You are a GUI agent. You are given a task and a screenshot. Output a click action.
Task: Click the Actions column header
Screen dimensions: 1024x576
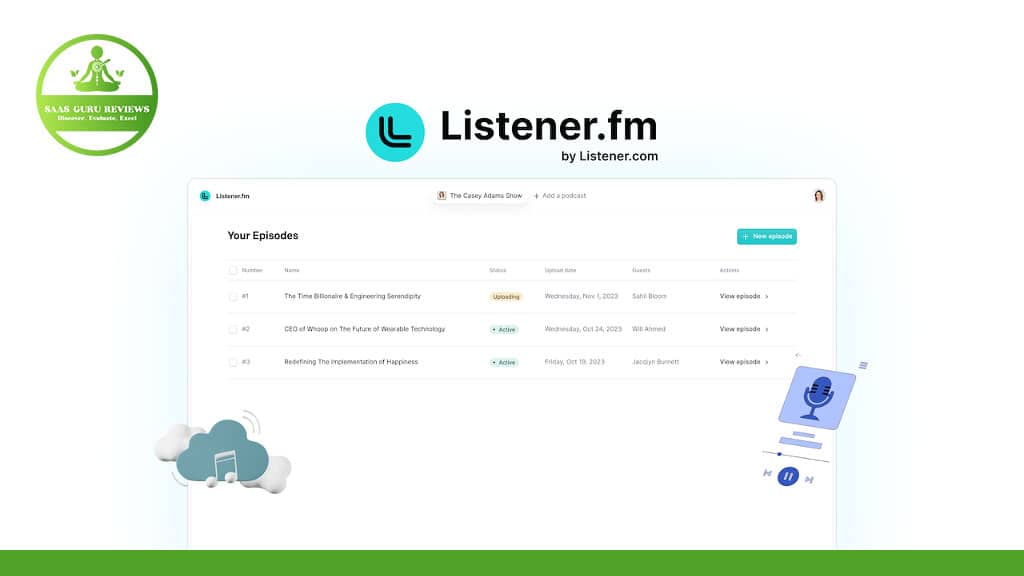pyautogui.click(x=729, y=270)
